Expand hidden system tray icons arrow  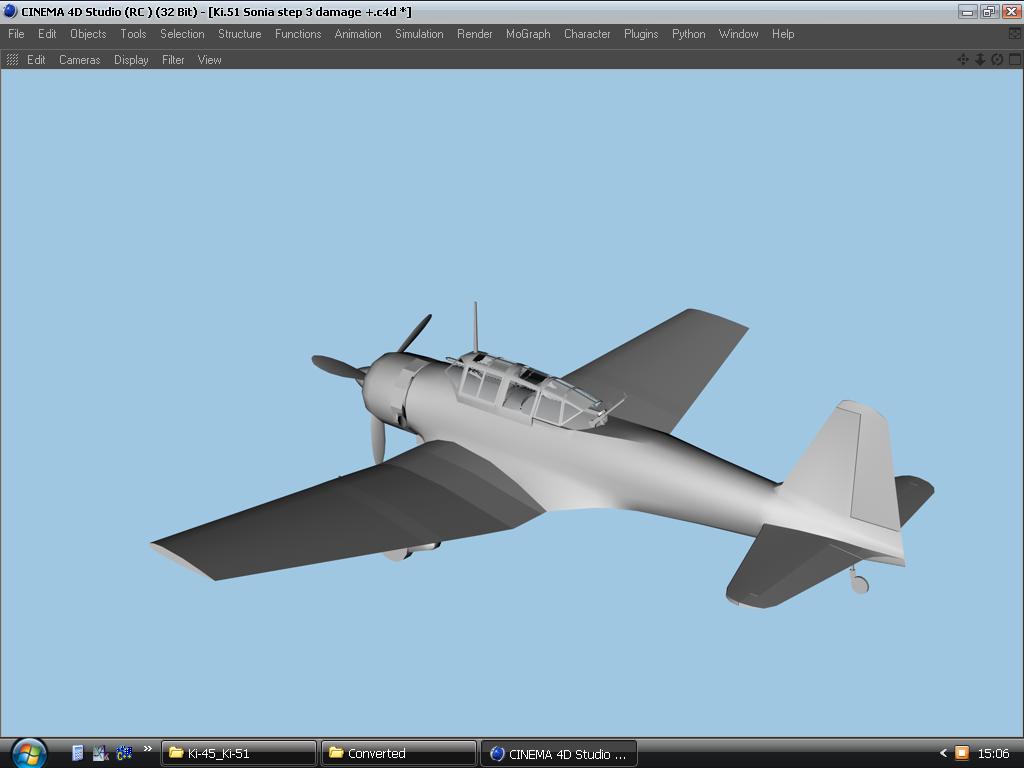942,753
